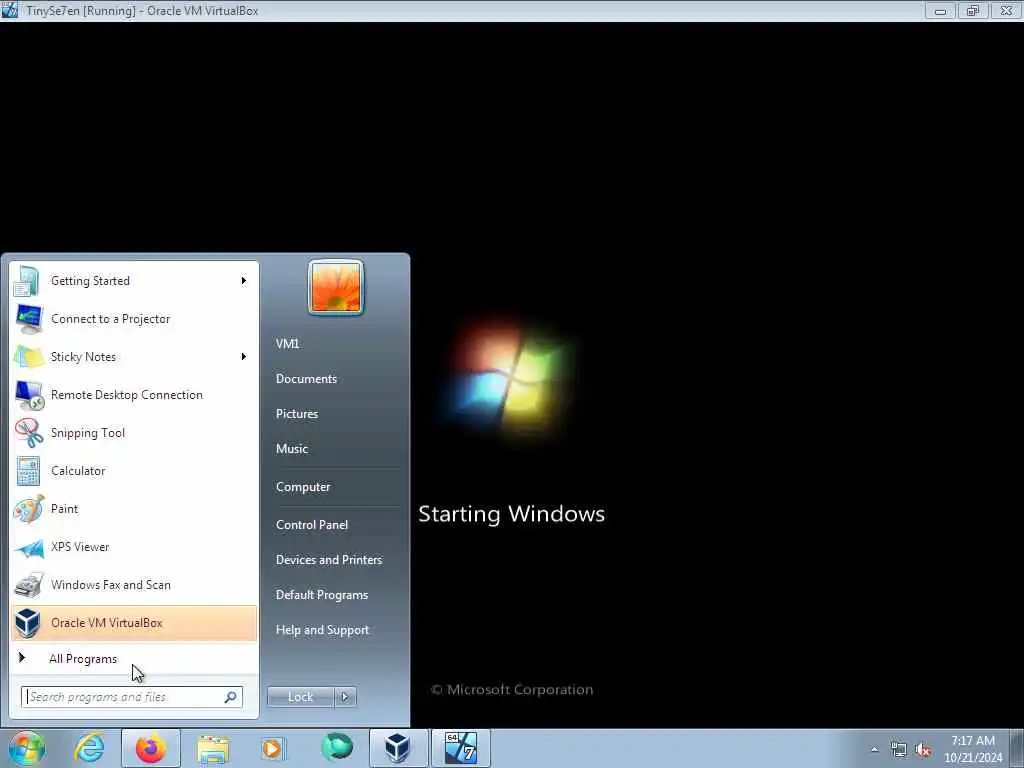1024x768 pixels.
Task: Launch Oracle VM VirtualBox cube icon in Start menu
Action: point(28,623)
